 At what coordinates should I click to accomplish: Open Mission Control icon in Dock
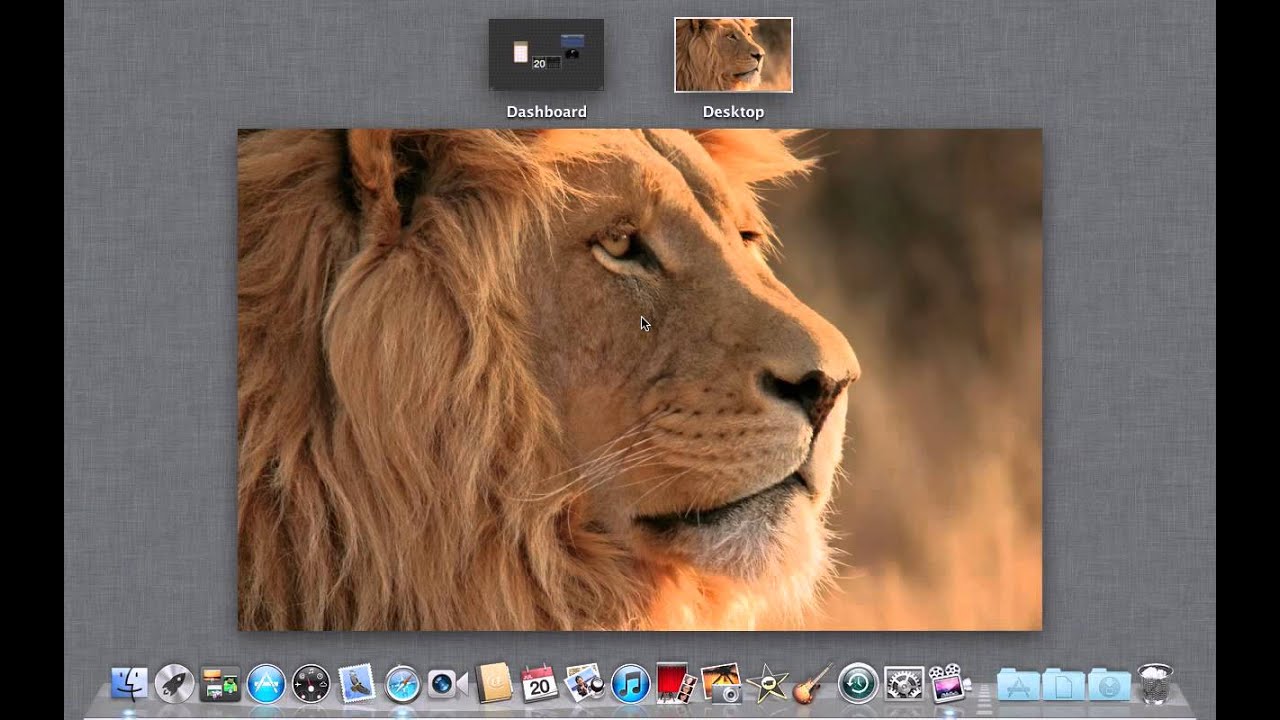coord(220,684)
